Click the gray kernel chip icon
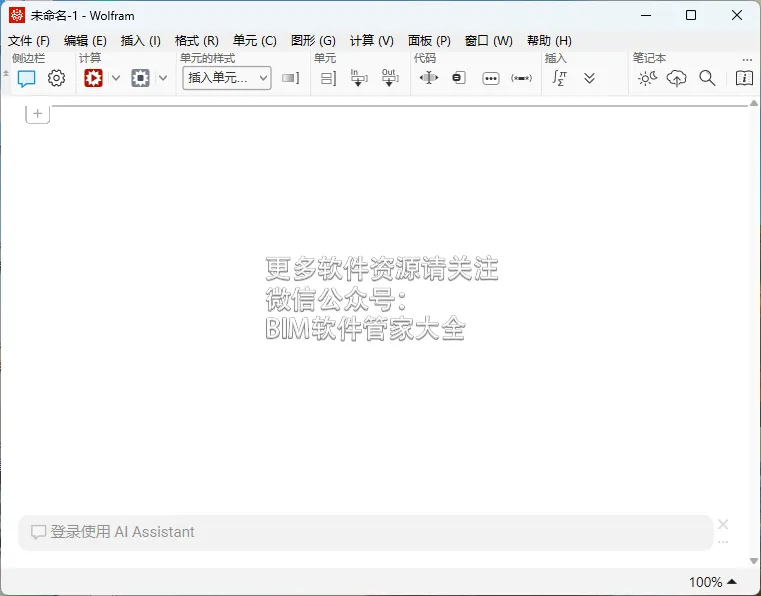761x596 pixels. (140, 78)
